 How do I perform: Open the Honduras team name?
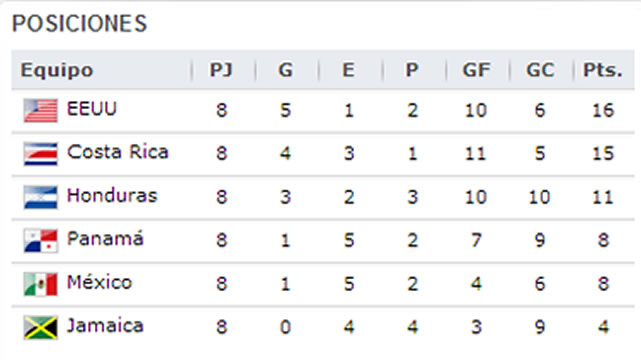112,195
